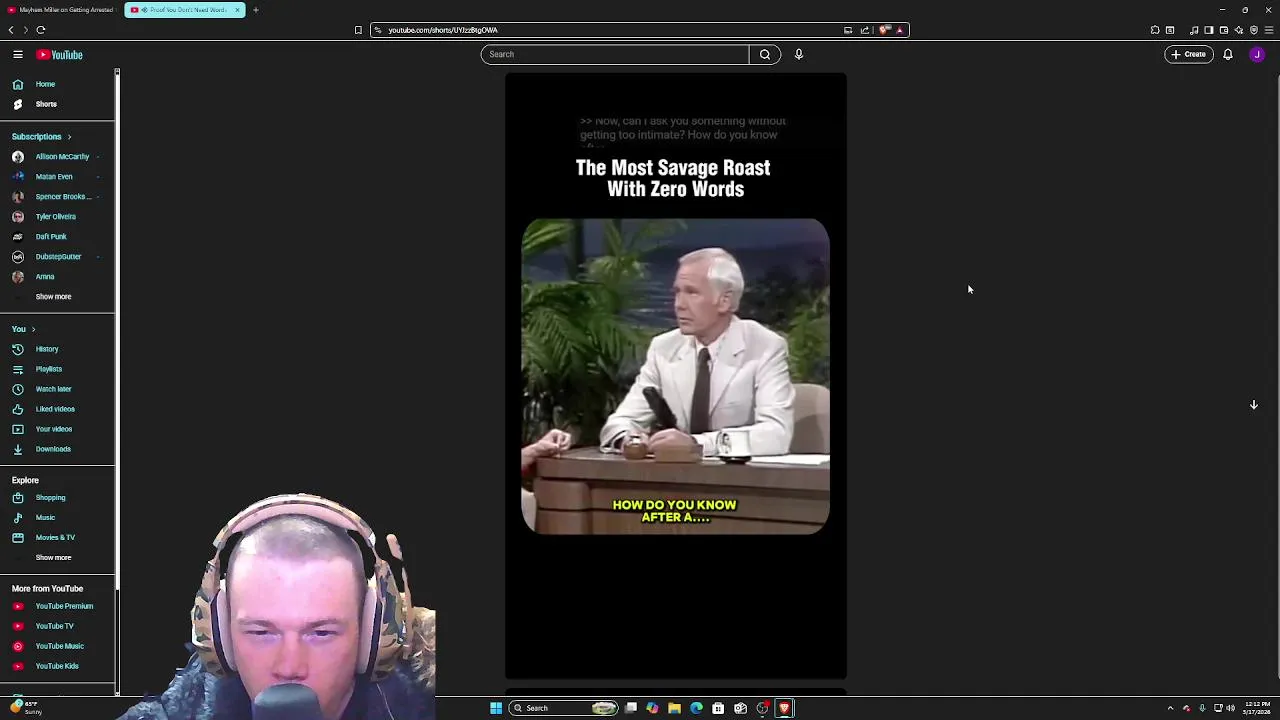The width and height of the screenshot is (1280, 720).
Task: Open Daft Punk channel subscription
Action: 57,237
